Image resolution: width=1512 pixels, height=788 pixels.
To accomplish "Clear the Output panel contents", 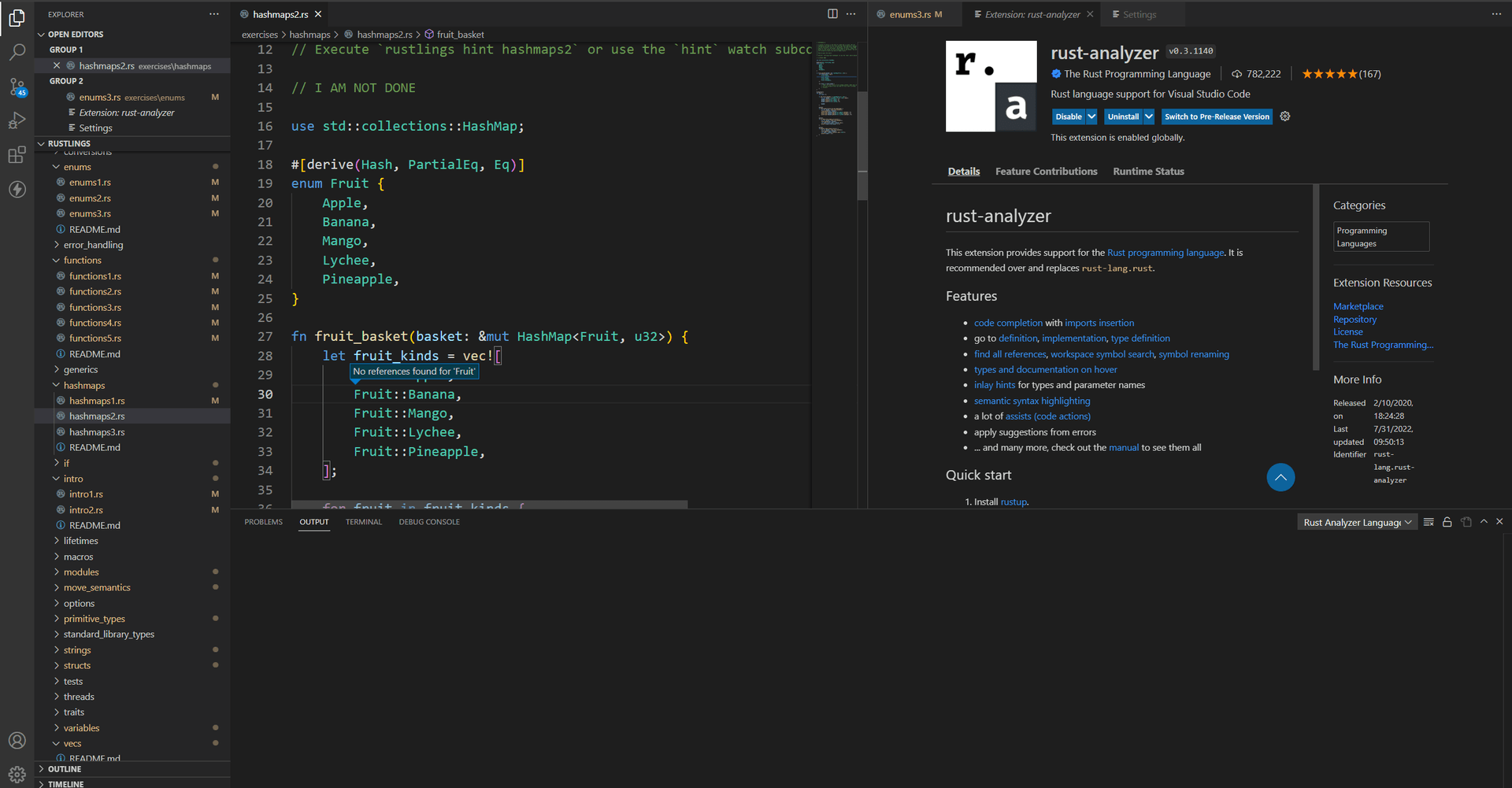I will click(x=1429, y=521).
